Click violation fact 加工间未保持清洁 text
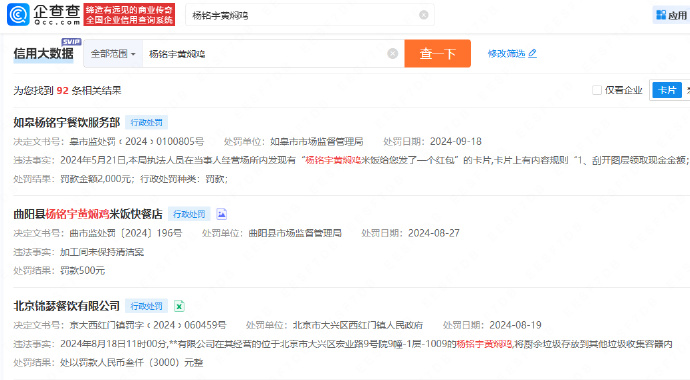The width and height of the screenshot is (690, 380). (102, 252)
